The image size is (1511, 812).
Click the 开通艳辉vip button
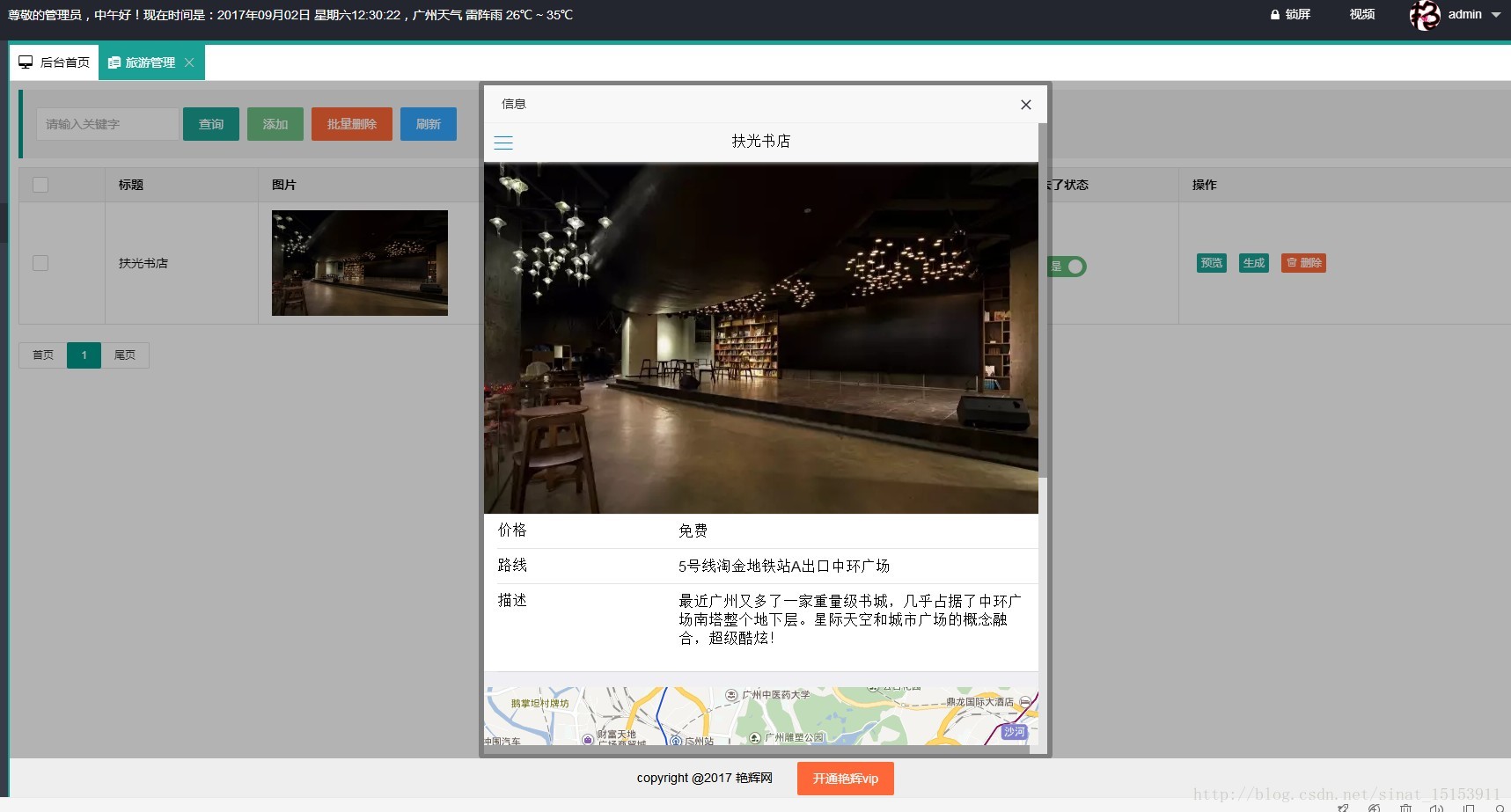846,779
